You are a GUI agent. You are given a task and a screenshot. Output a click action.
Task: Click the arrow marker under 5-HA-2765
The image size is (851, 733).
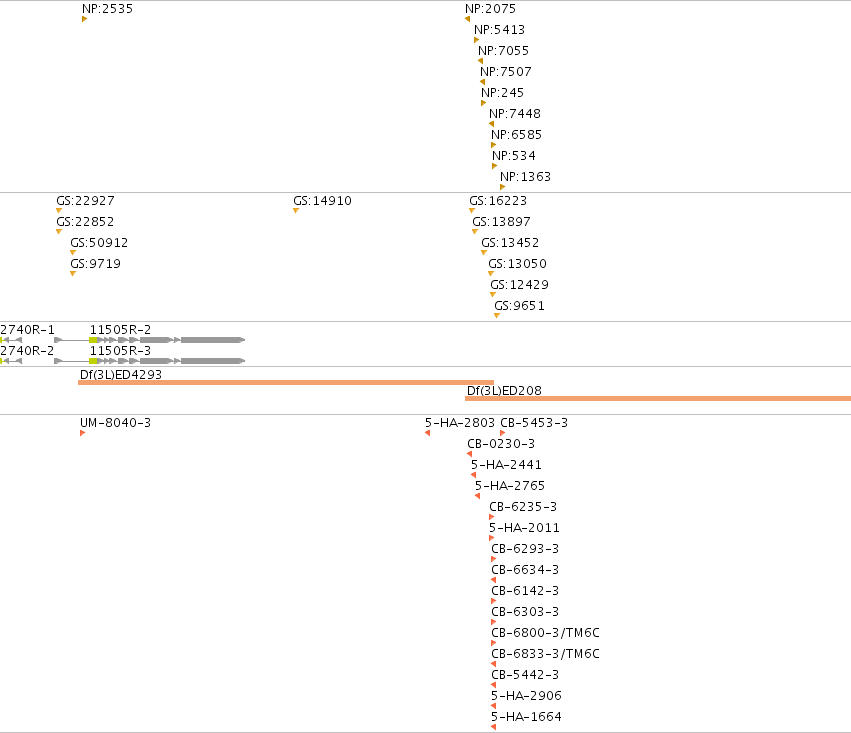coord(478,496)
